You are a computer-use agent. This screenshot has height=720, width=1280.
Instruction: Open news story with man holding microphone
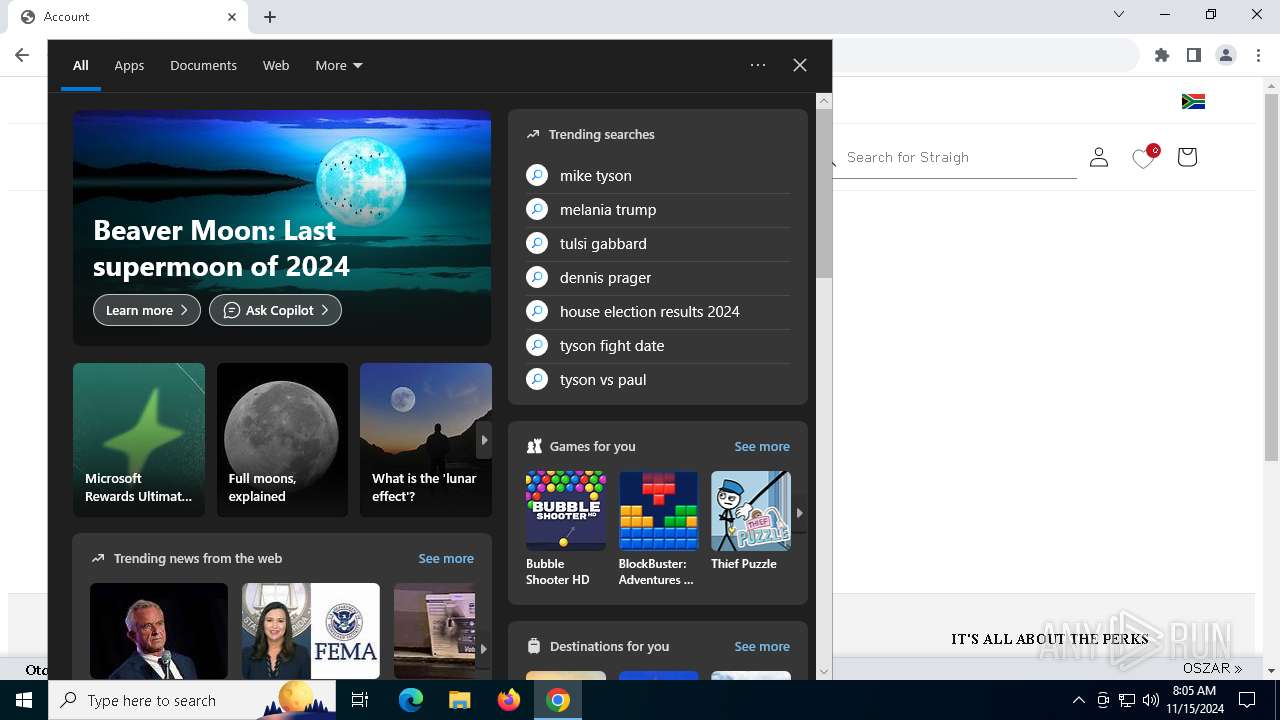pyautogui.click(x=159, y=631)
